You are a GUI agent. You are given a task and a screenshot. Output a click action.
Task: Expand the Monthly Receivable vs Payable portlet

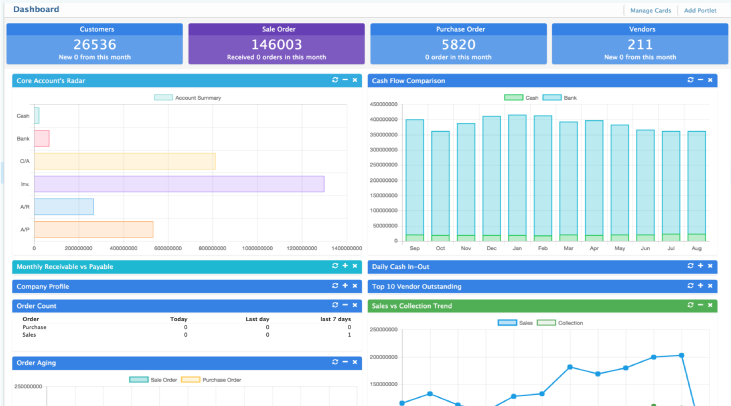pyautogui.click(x=345, y=266)
